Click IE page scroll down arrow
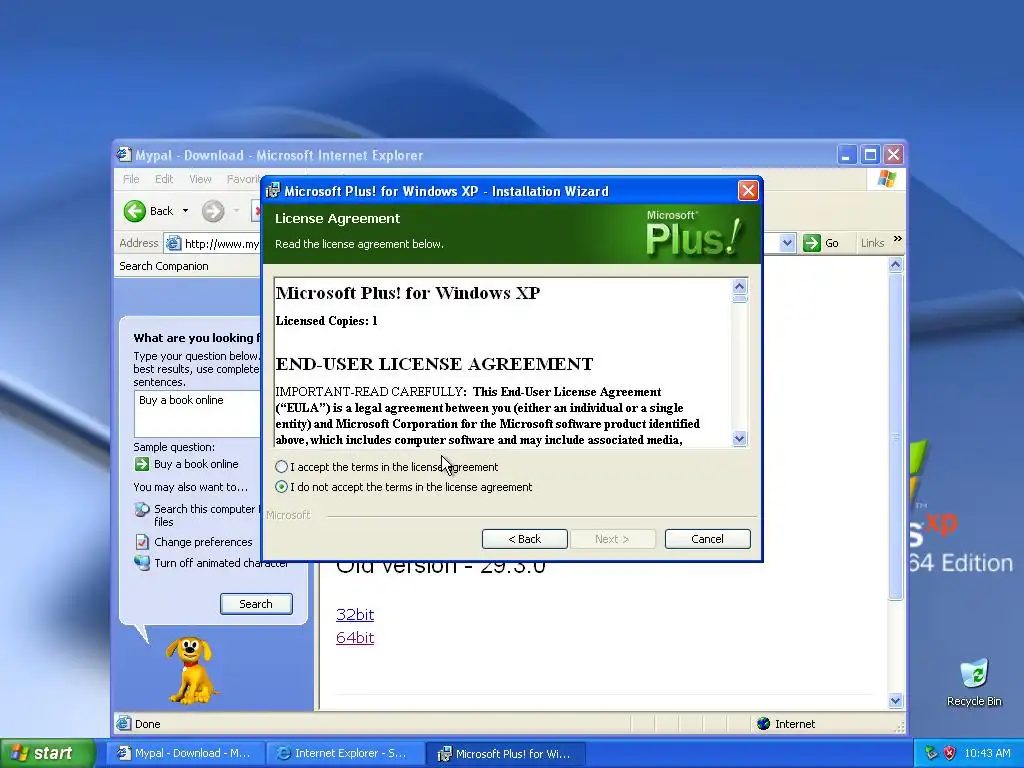 (895, 701)
